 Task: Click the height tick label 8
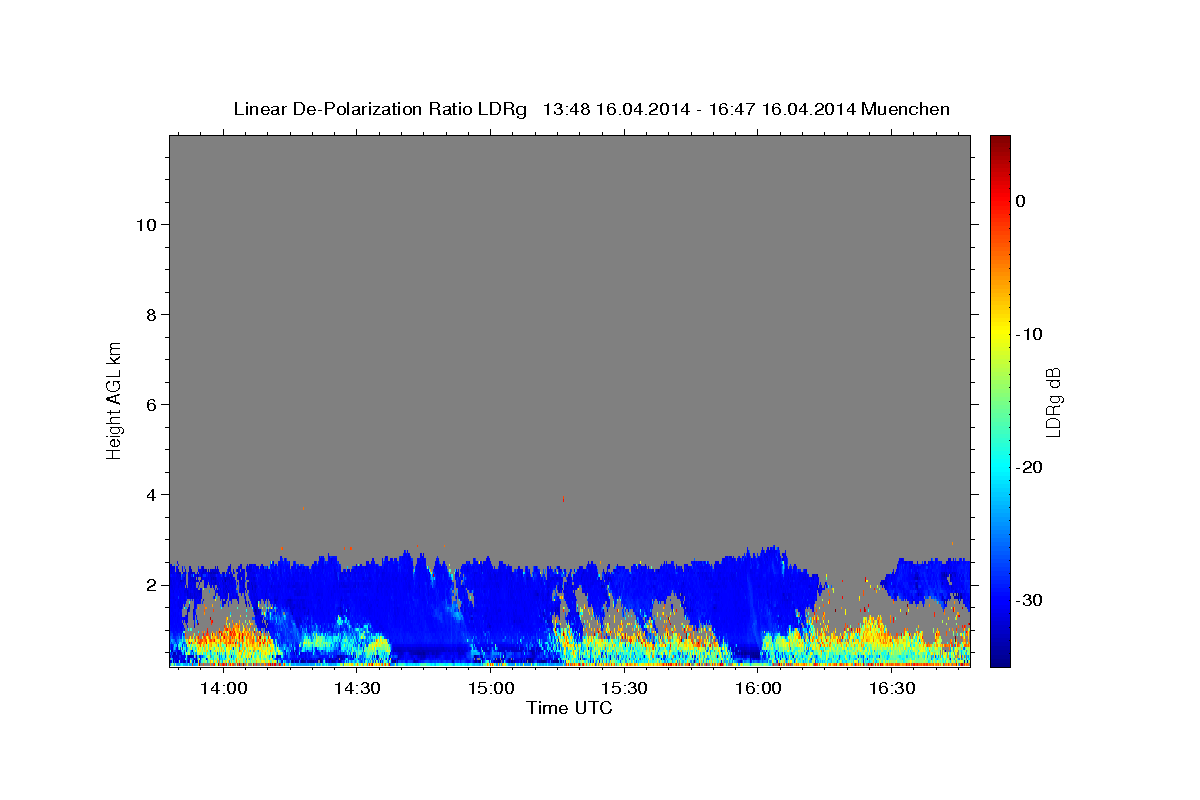point(149,314)
